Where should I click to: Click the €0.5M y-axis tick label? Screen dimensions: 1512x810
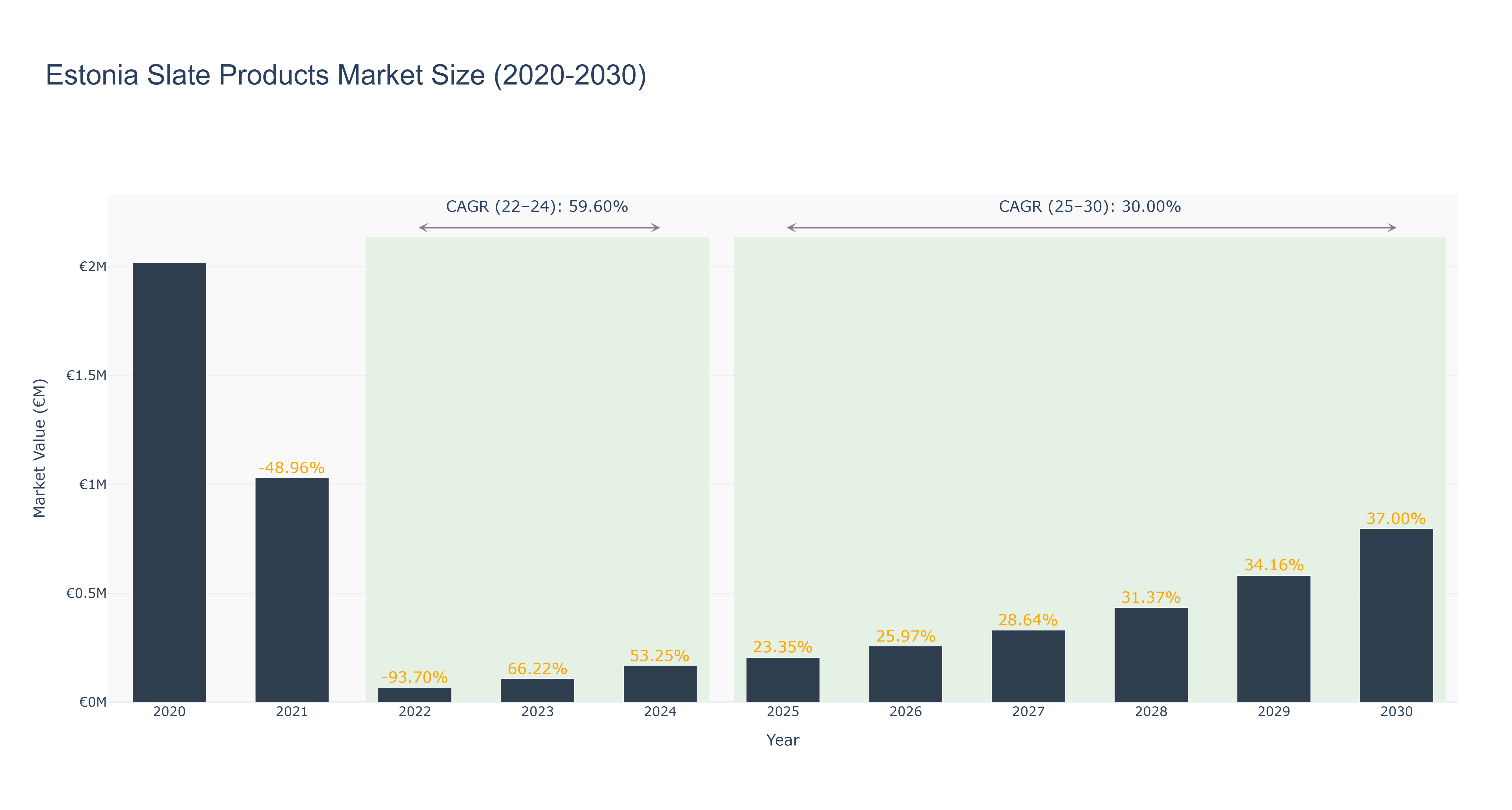pos(86,593)
